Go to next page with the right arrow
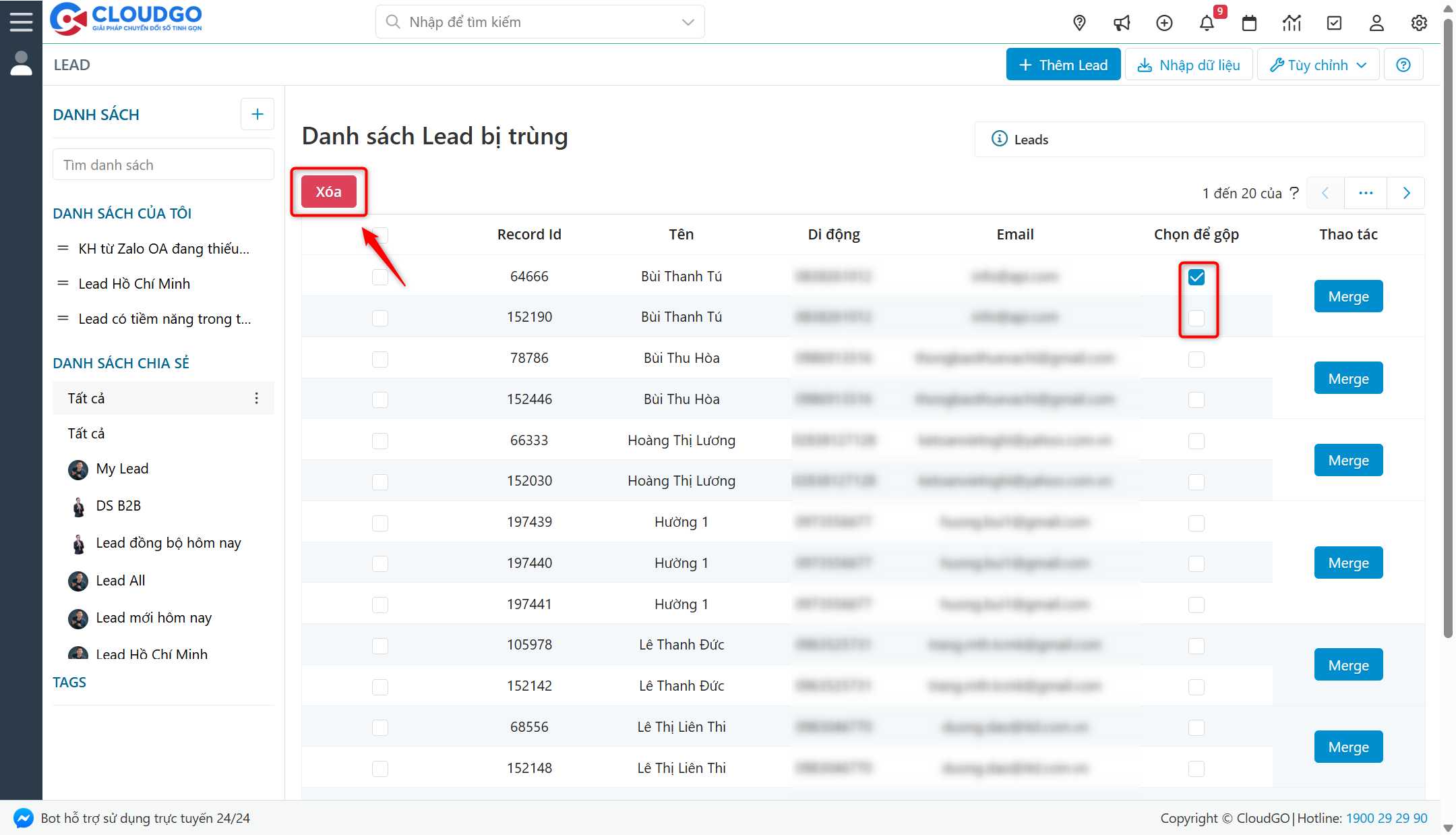The height and width of the screenshot is (835, 1456). pos(1406,192)
